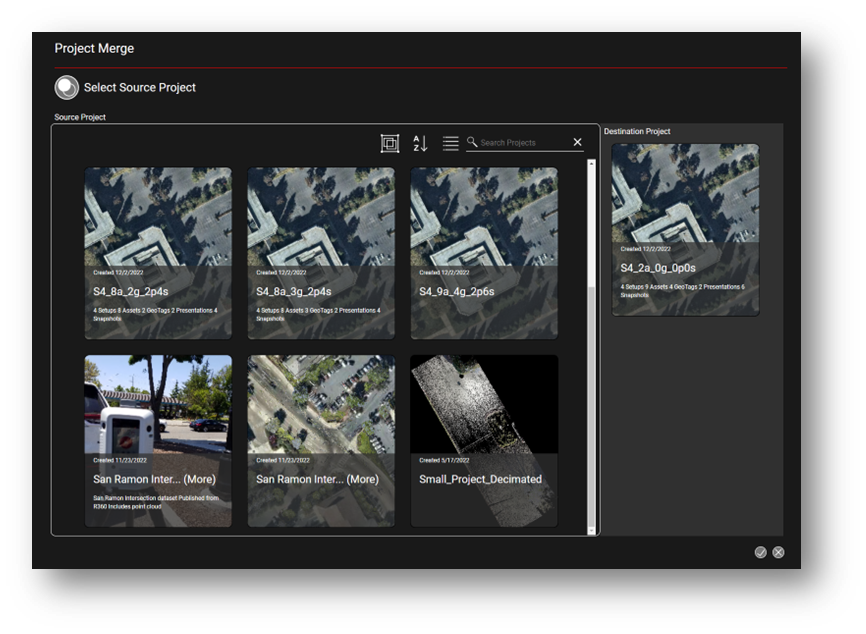This screenshot has width=866, height=634.
Task: Pick the S4_9a_4g_2p6s project card
Action: [484, 252]
